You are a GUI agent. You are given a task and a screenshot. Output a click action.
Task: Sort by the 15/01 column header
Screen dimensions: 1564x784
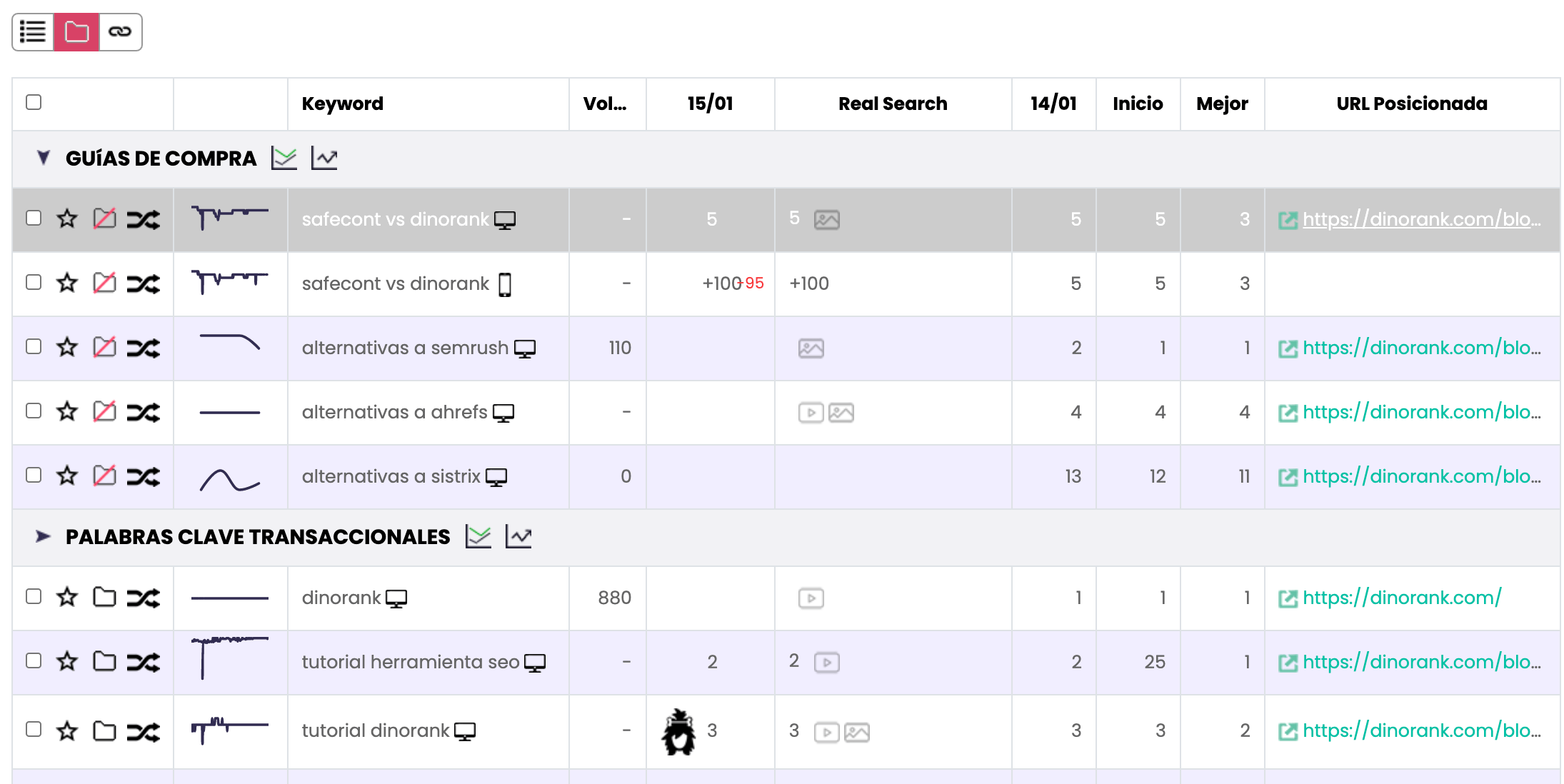pos(711,104)
